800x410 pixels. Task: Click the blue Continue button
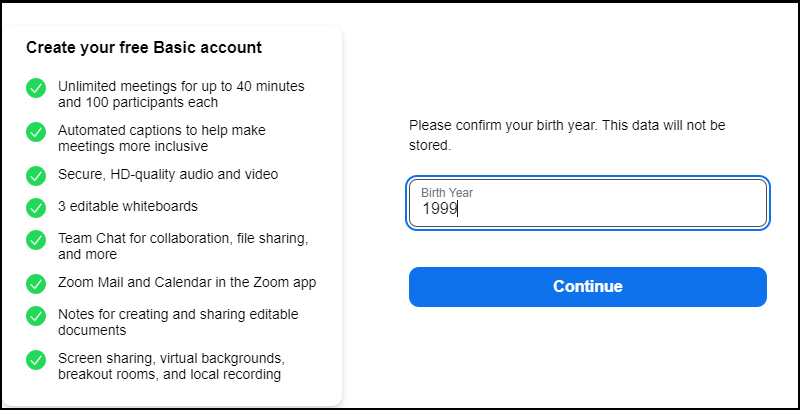pos(588,287)
